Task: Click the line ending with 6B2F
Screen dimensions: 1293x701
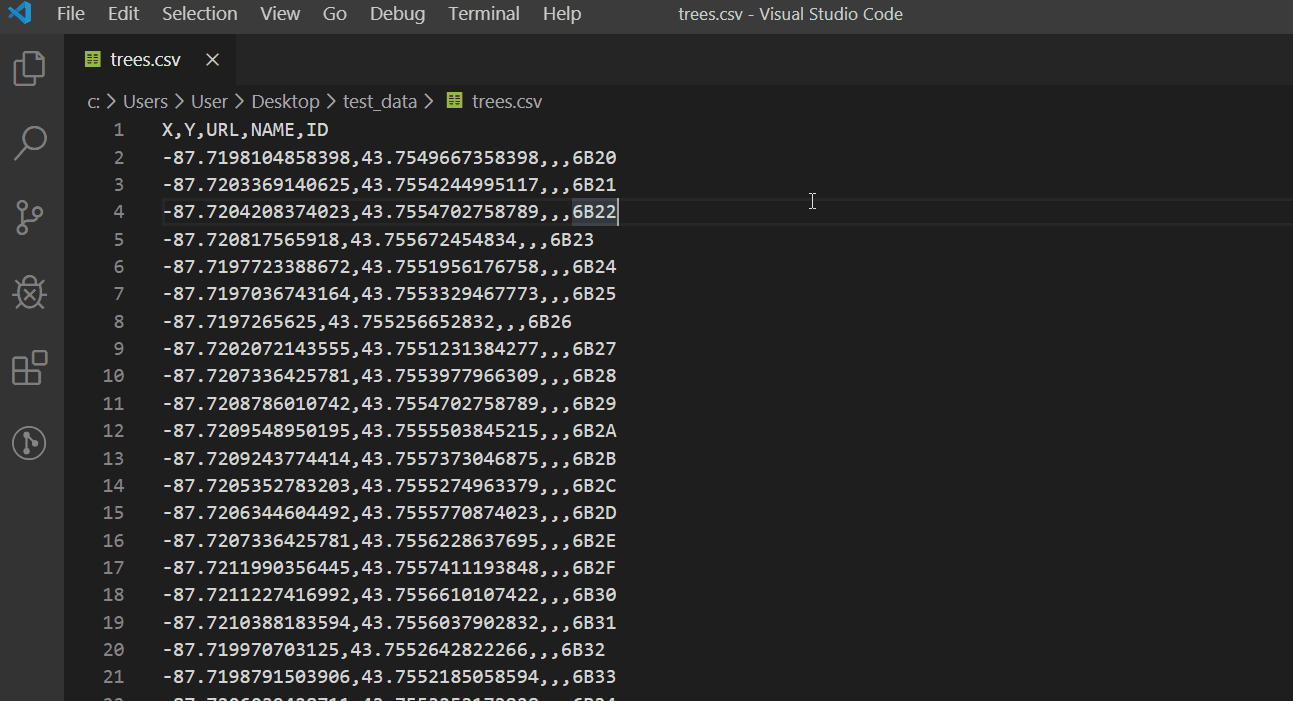Action: pyautogui.click(x=389, y=568)
